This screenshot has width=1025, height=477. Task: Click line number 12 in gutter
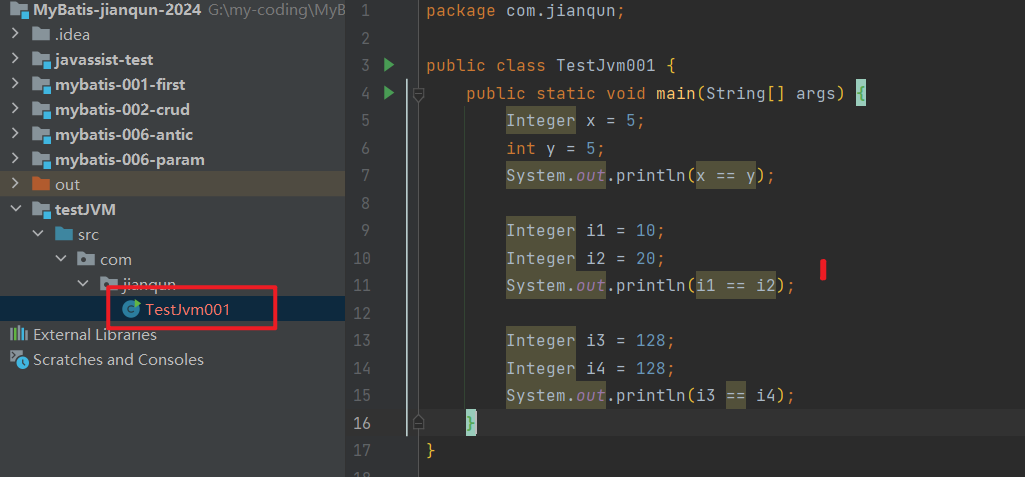(x=361, y=313)
